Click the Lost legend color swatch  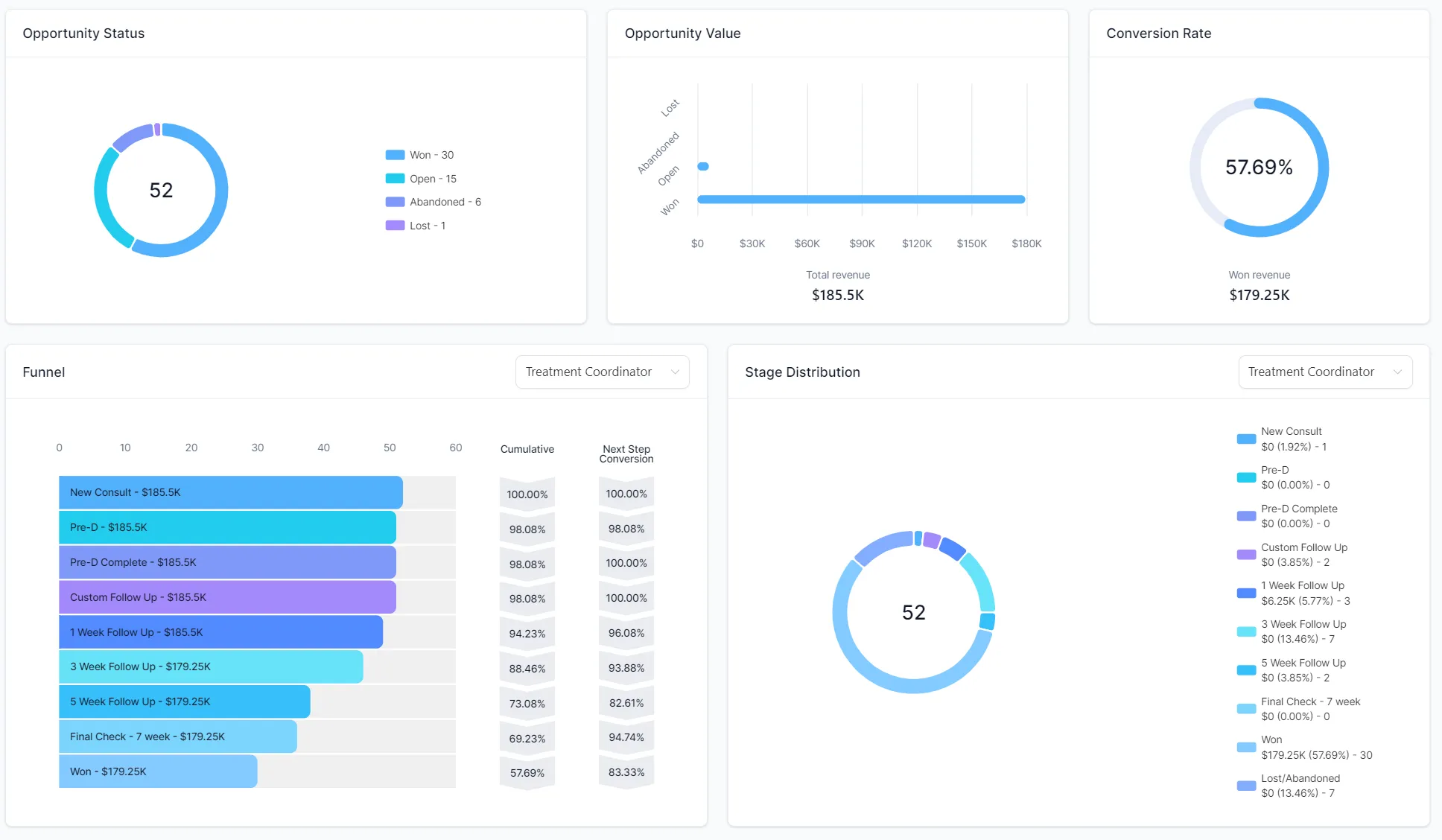coord(395,226)
